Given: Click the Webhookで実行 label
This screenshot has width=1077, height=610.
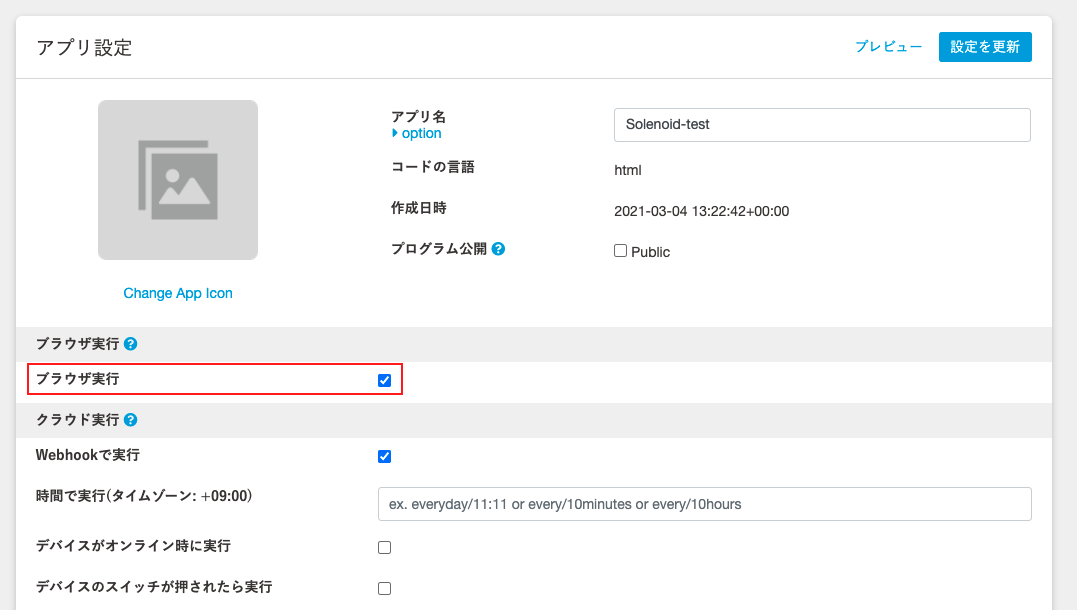Looking at the screenshot, I should click(88, 455).
